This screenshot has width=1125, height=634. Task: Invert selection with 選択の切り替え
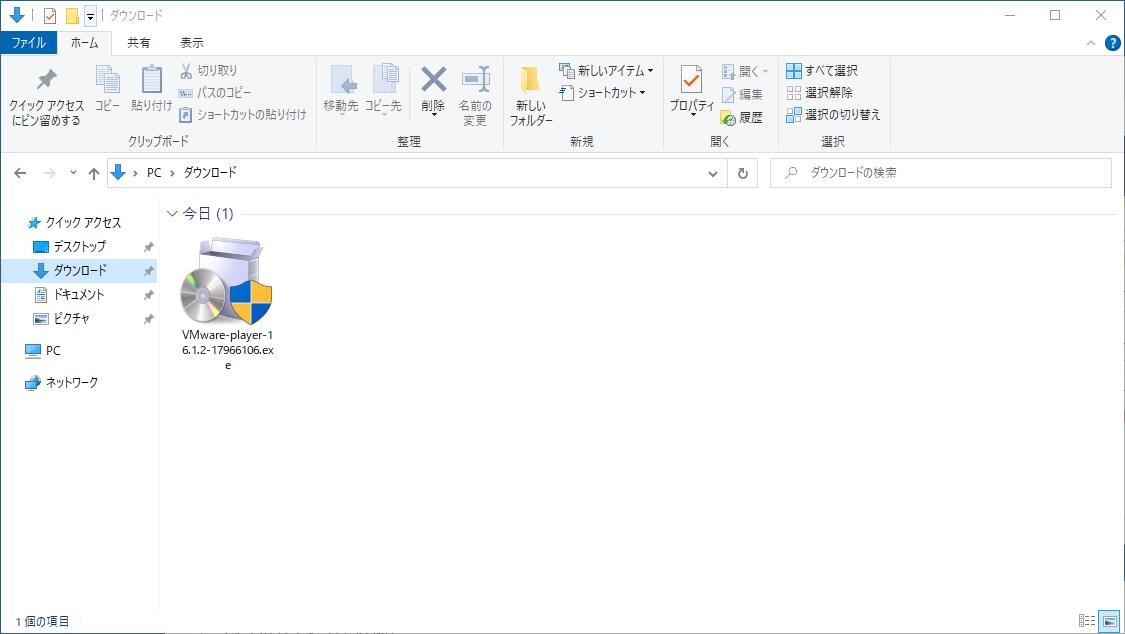pyautogui.click(x=833, y=115)
